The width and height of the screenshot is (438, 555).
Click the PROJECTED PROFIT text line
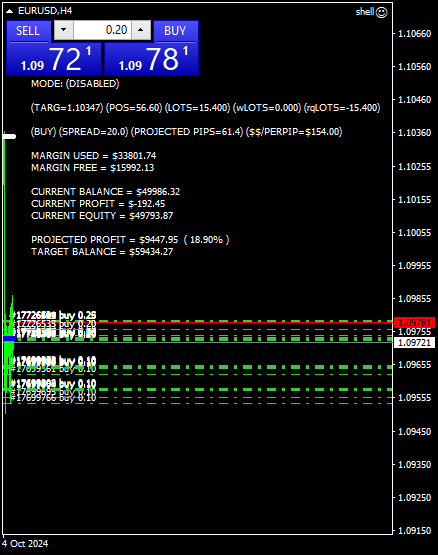[x=130, y=240]
